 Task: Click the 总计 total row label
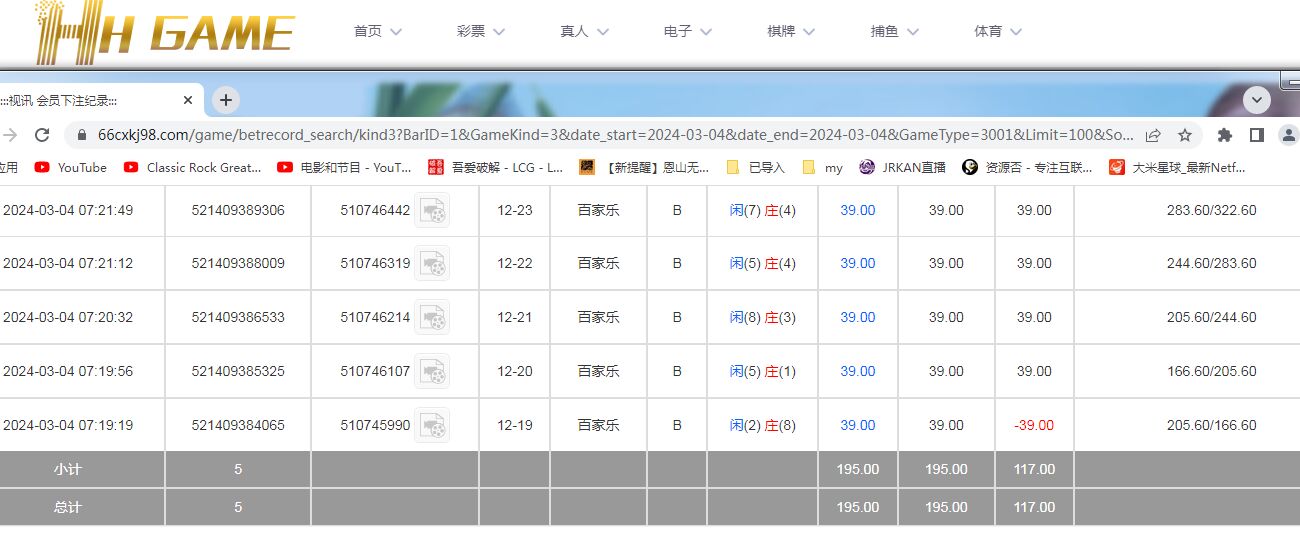(x=68, y=507)
